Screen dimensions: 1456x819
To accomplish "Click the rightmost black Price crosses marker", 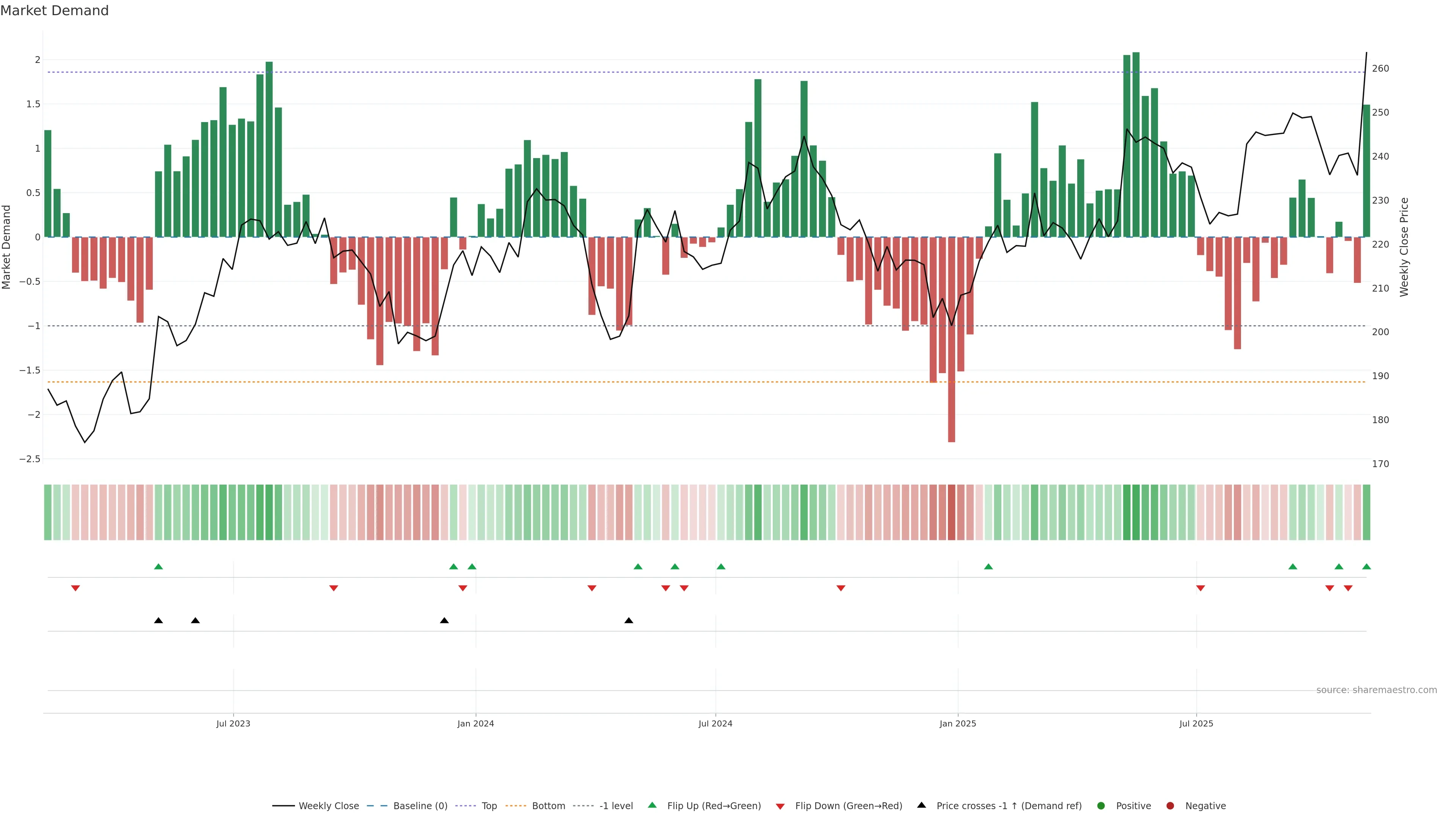I will pyautogui.click(x=629, y=620).
